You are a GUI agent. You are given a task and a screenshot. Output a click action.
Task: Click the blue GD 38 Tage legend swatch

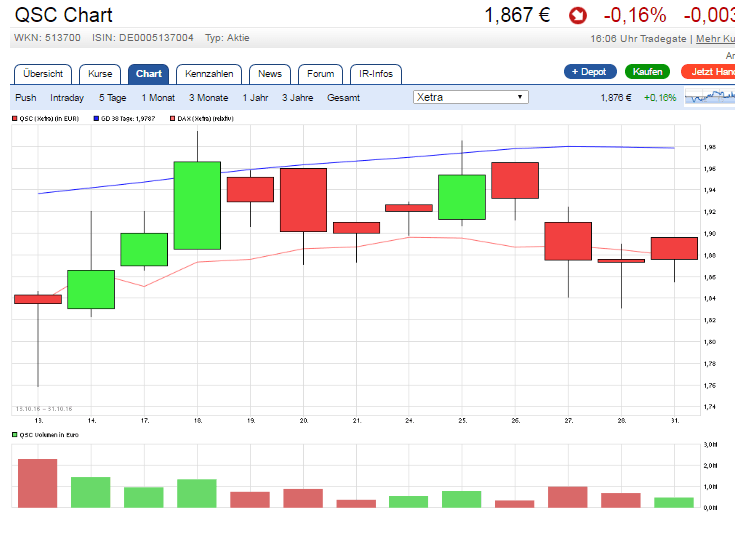(x=96, y=119)
